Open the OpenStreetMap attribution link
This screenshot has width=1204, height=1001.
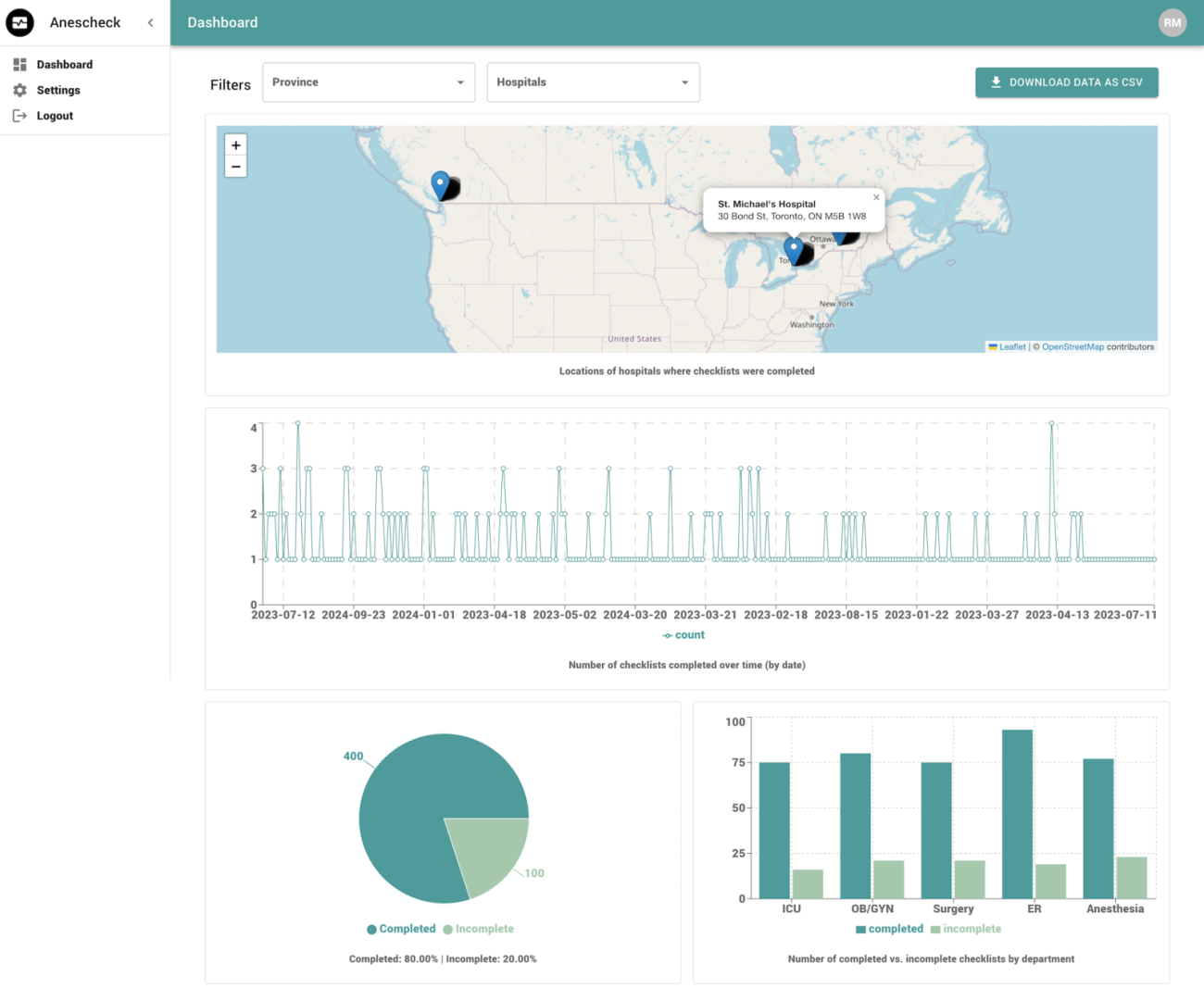pos(1072,347)
